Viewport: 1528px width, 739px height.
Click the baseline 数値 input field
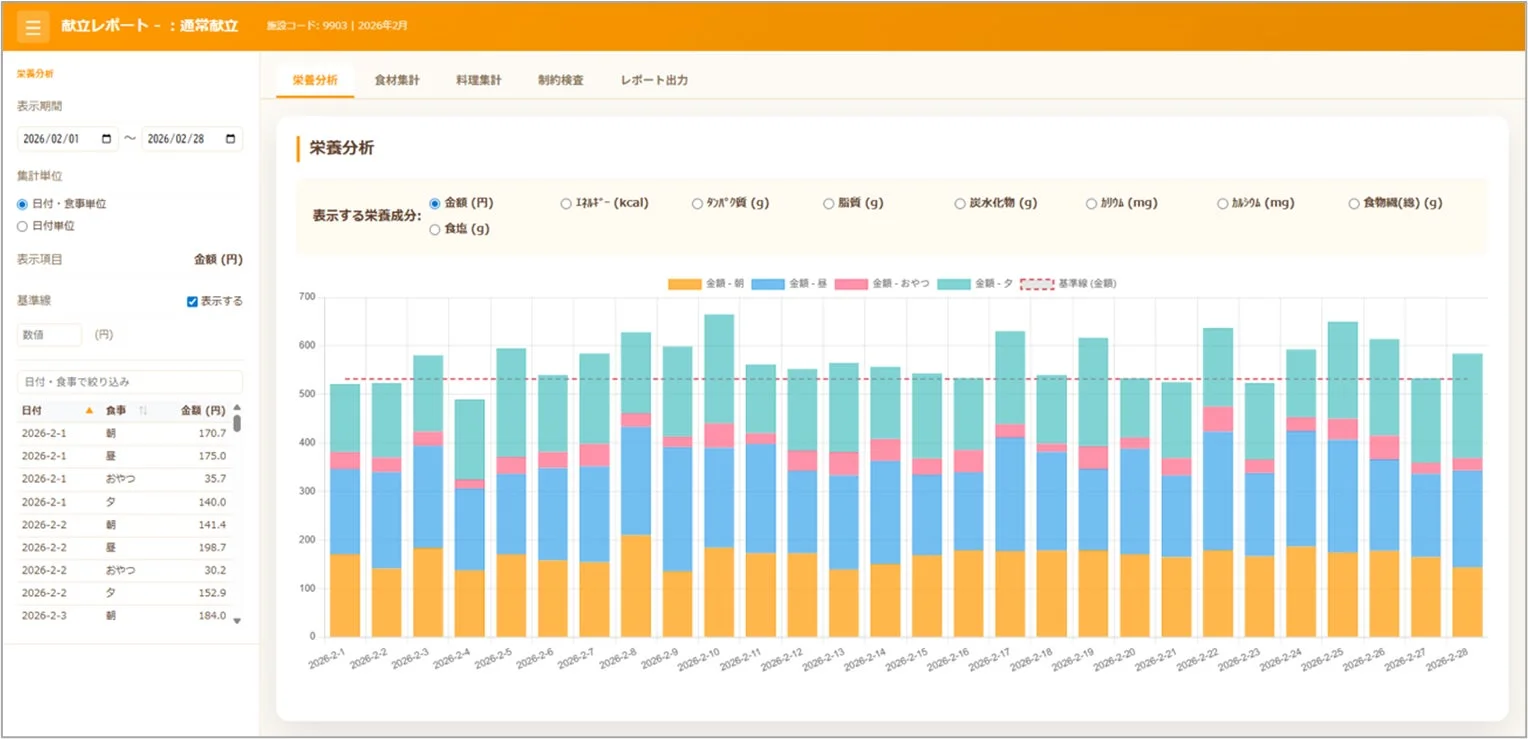pyautogui.click(x=50, y=335)
